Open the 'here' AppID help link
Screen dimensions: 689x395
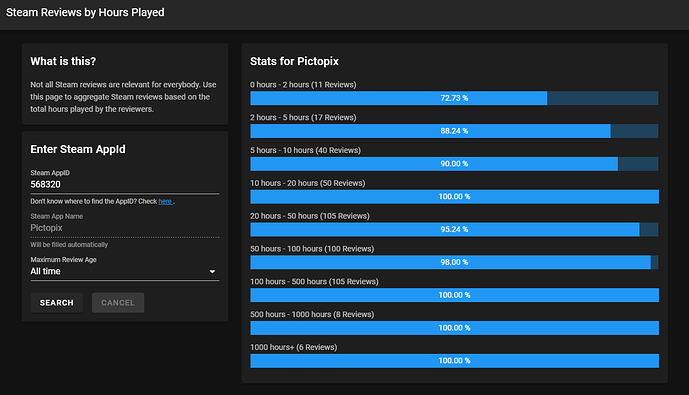click(165, 201)
